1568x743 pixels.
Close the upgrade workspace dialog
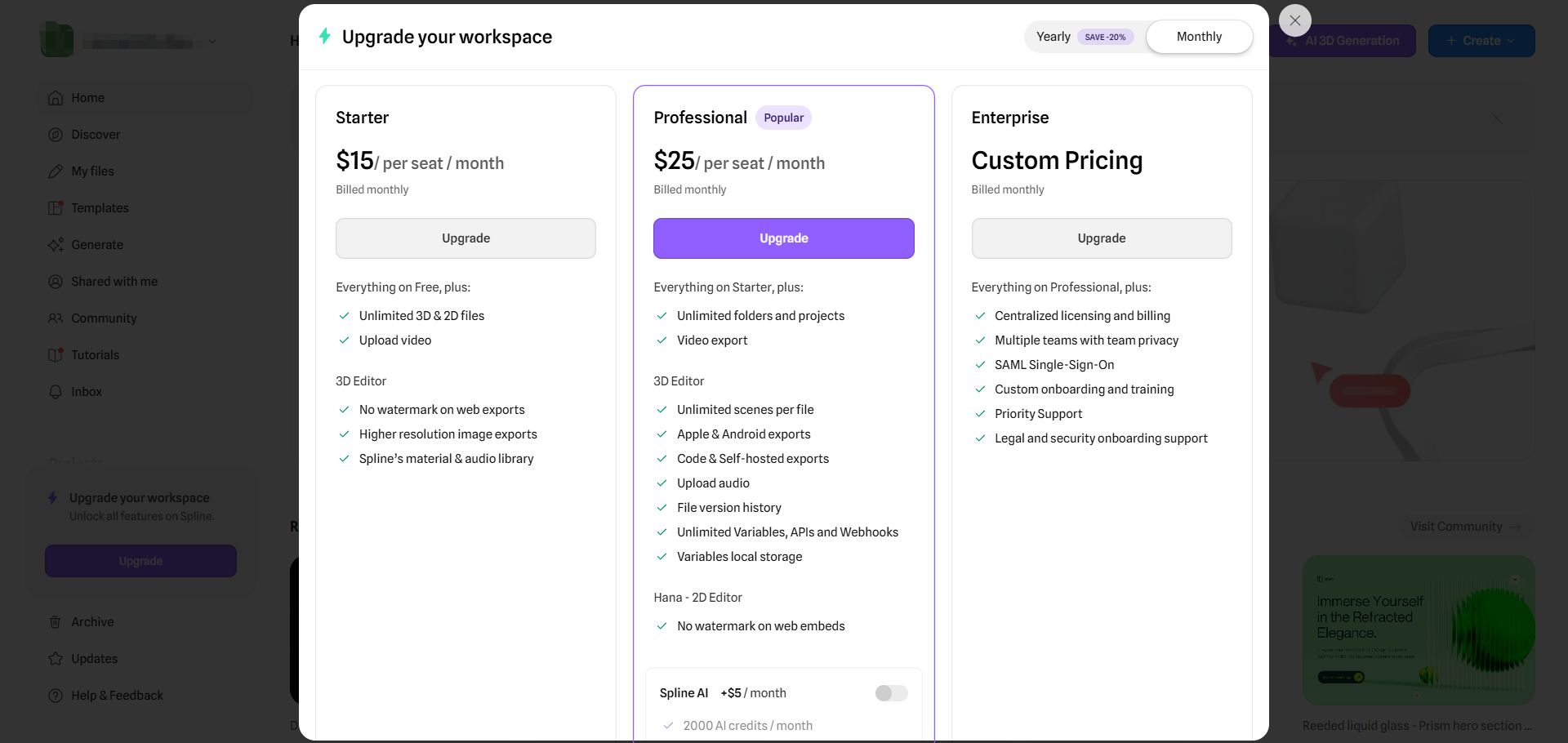point(1294,20)
